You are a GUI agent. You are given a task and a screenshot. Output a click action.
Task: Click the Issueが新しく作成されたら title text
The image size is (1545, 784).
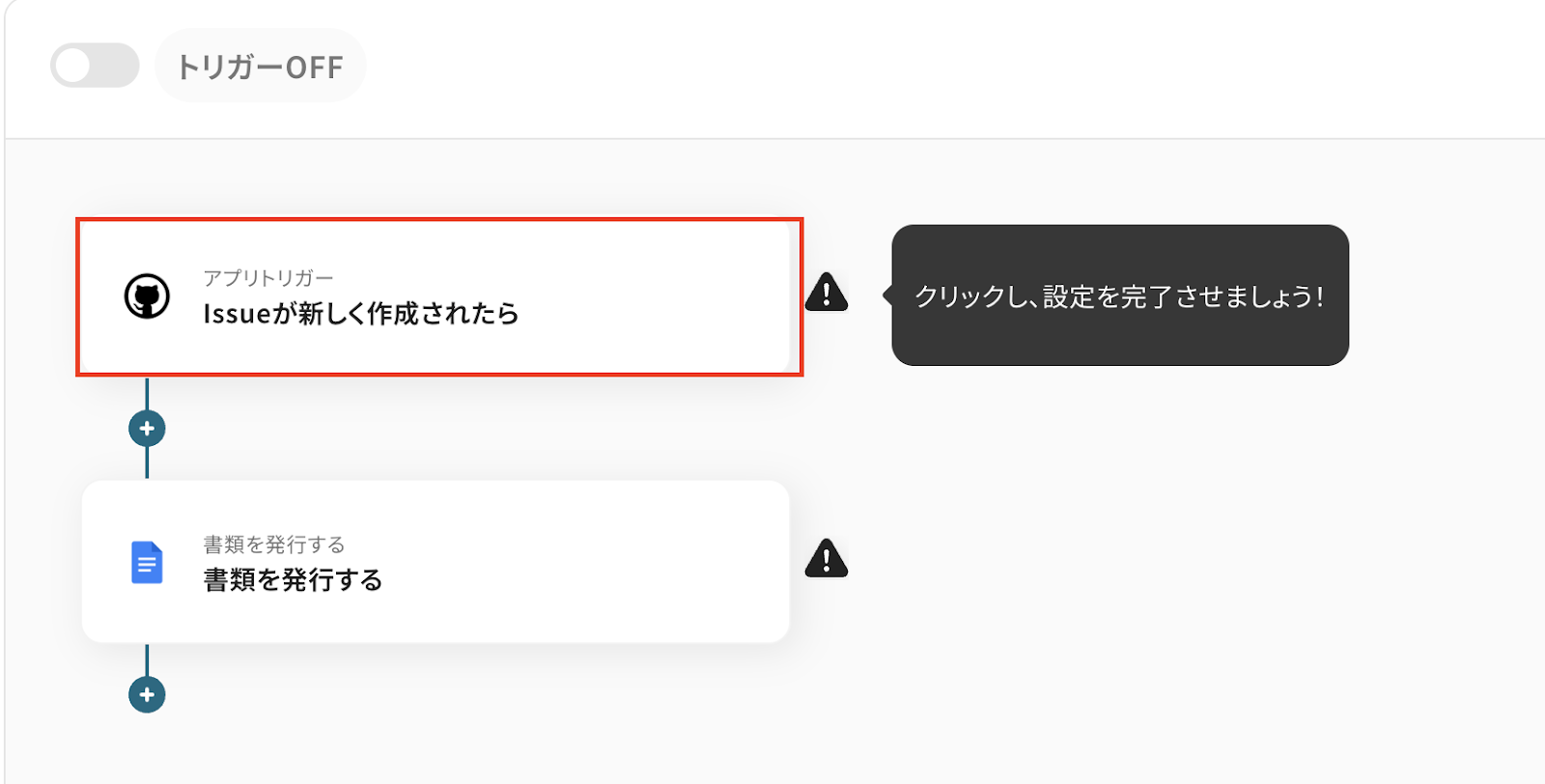(361, 314)
